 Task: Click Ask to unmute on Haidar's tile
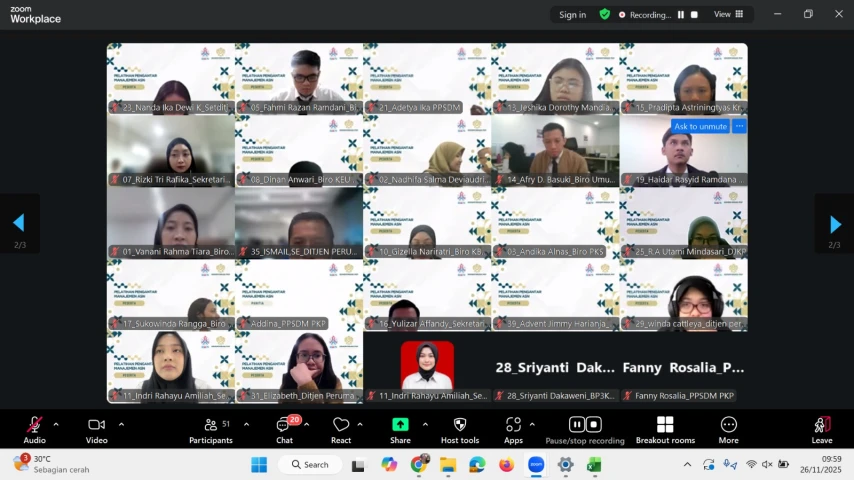pyautogui.click(x=700, y=126)
